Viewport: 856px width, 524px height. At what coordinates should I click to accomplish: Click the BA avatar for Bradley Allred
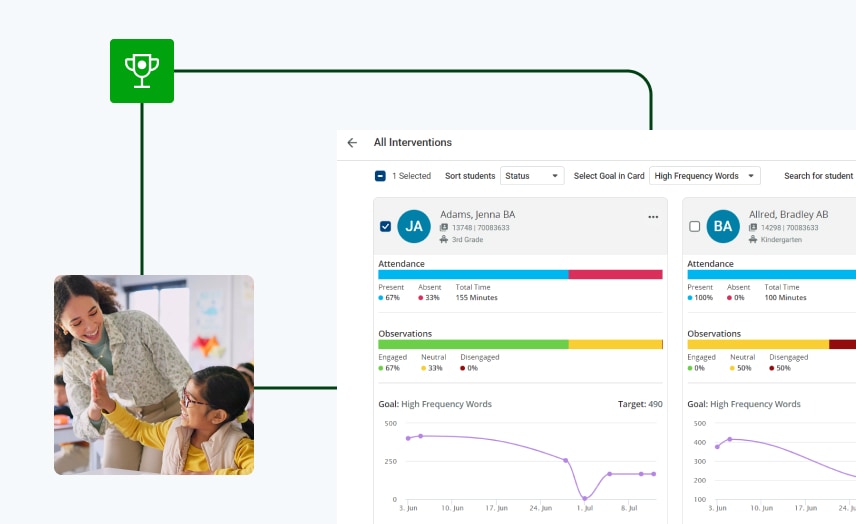723,226
